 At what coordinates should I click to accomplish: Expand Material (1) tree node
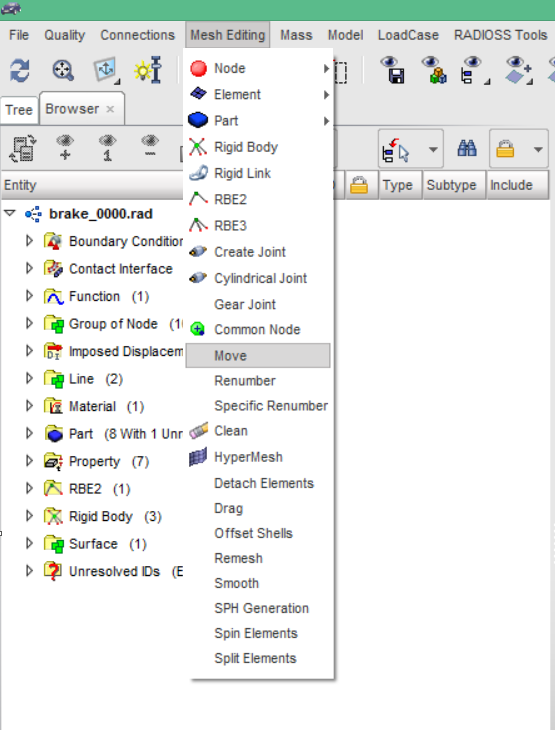pos(29,406)
